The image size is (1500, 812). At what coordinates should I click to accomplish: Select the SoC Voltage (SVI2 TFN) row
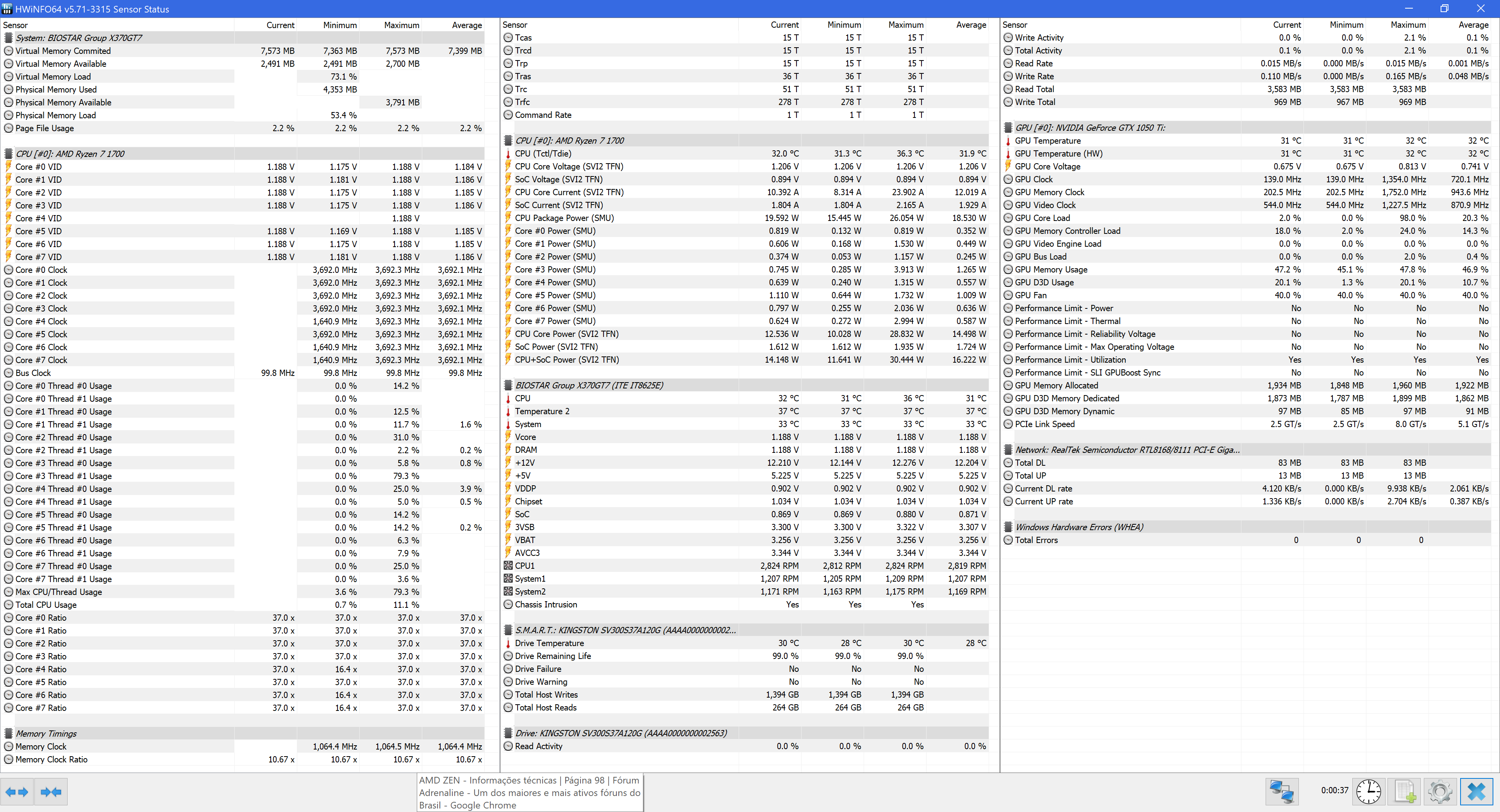click(x=745, y=179)
